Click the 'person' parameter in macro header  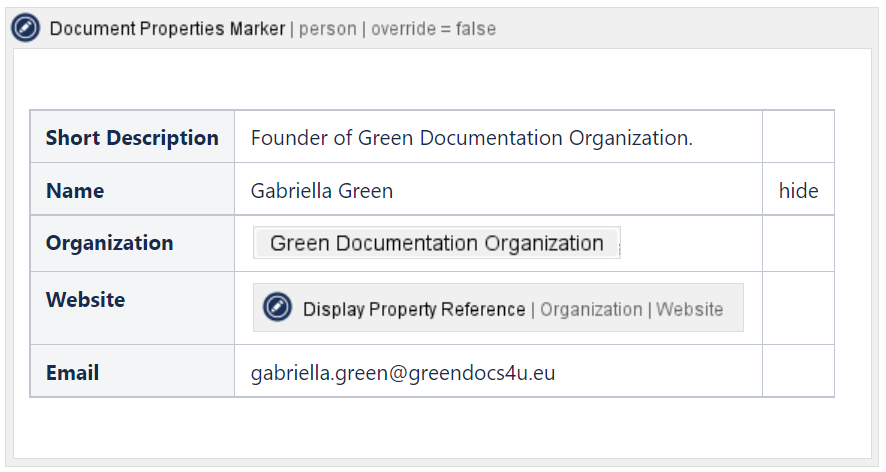(x=327, y=29)
